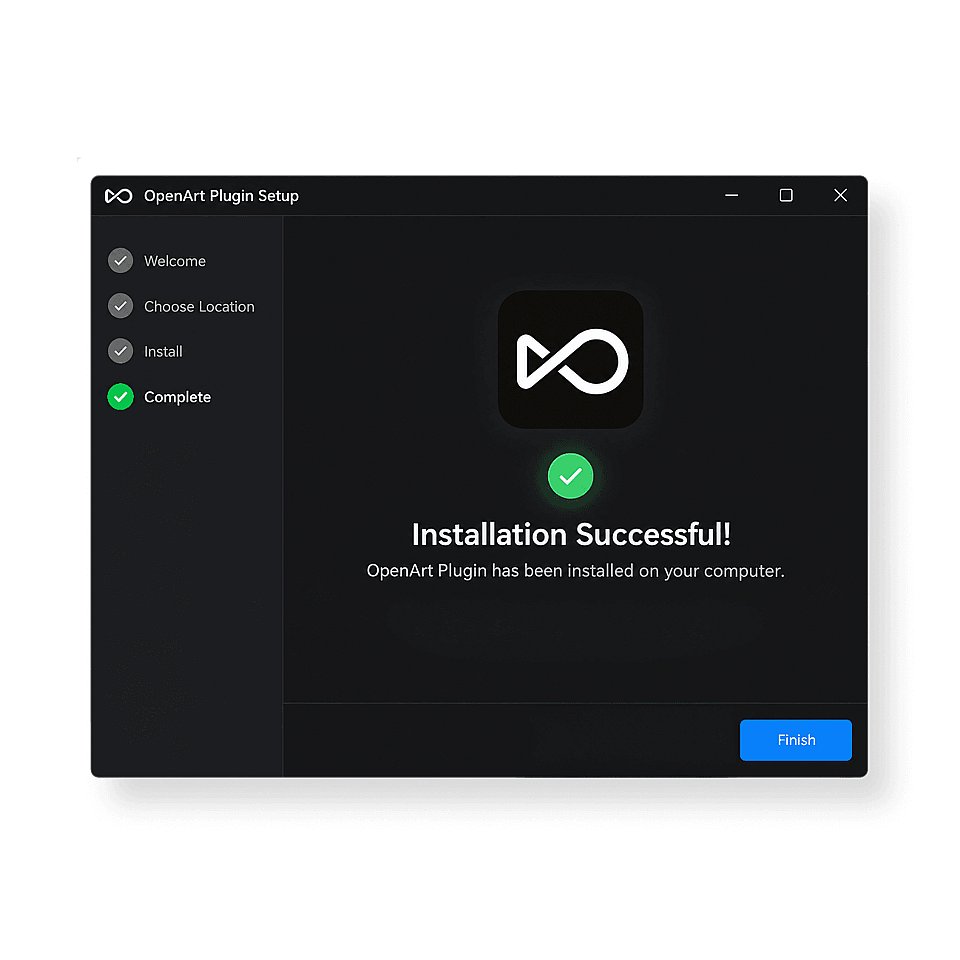Click the Welcome step checkmark icon

click(x=121, y=261)
